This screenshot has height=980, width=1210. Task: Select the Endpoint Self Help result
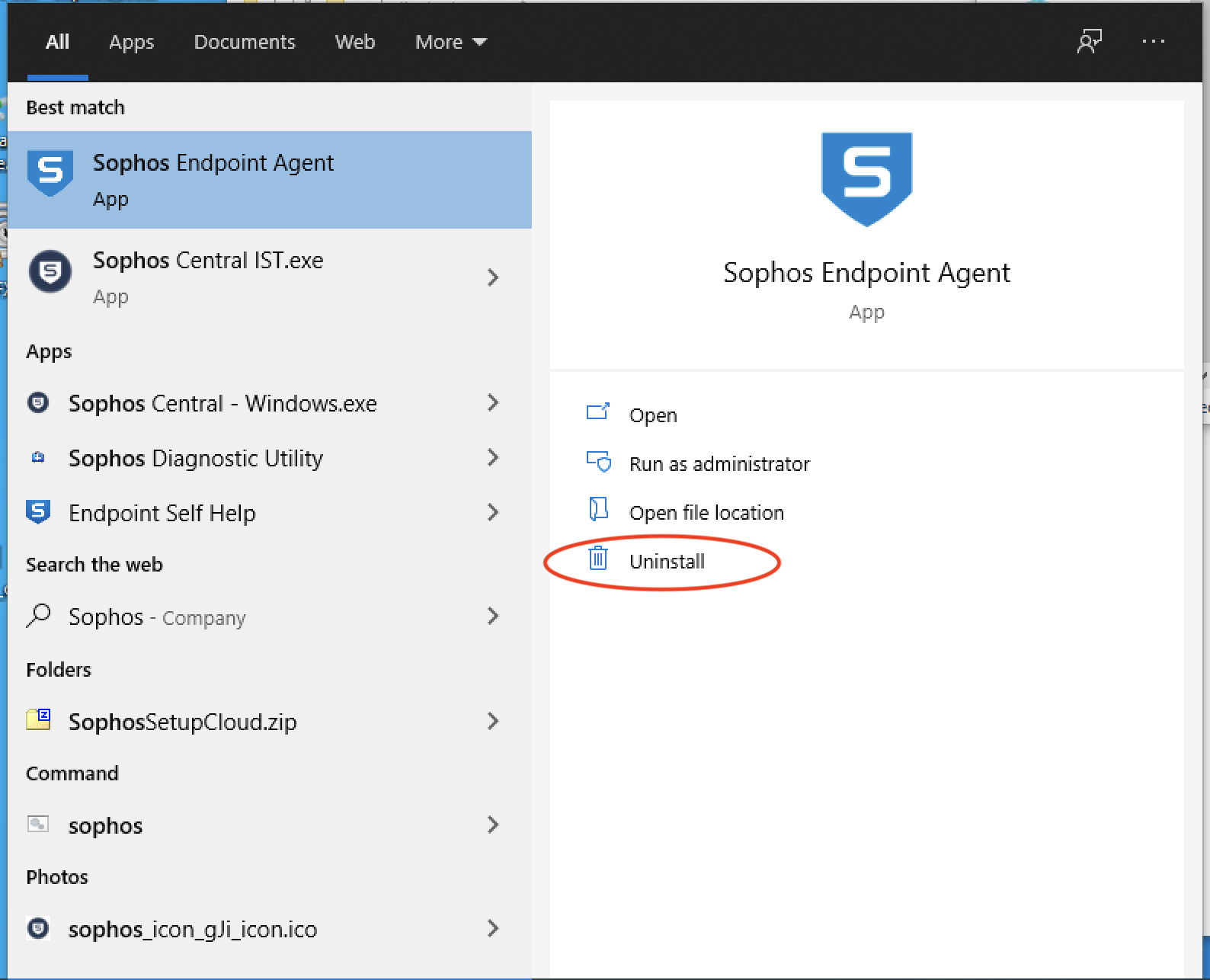[x=270, y=512]
